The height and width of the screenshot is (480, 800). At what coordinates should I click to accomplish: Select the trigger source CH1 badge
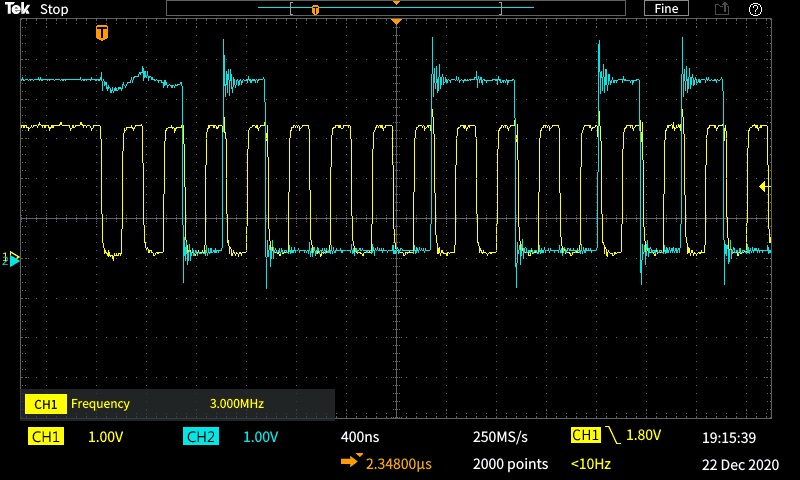pos(585,436)
